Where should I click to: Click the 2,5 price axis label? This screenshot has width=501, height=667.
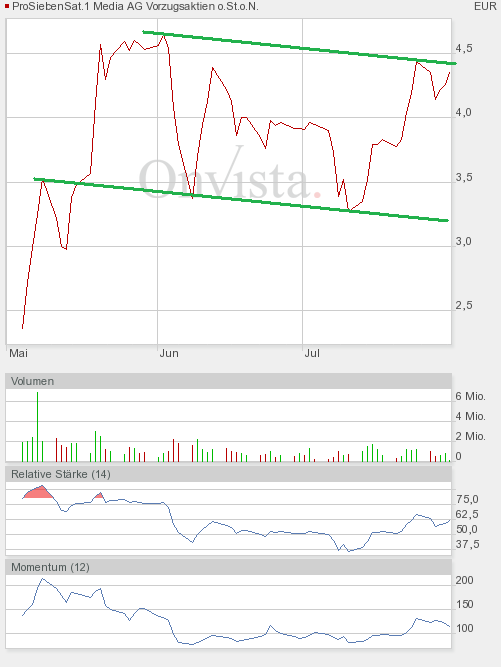(464, 305)
